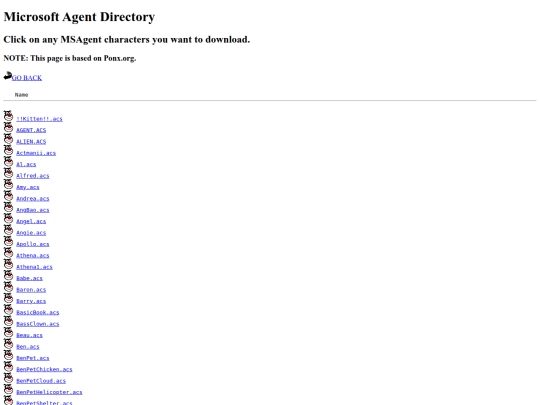The width and height of the screenshot is (540, 405).
Task: Click the character icon beside BenPetHelicopter.acs
Action: point(8,389)
